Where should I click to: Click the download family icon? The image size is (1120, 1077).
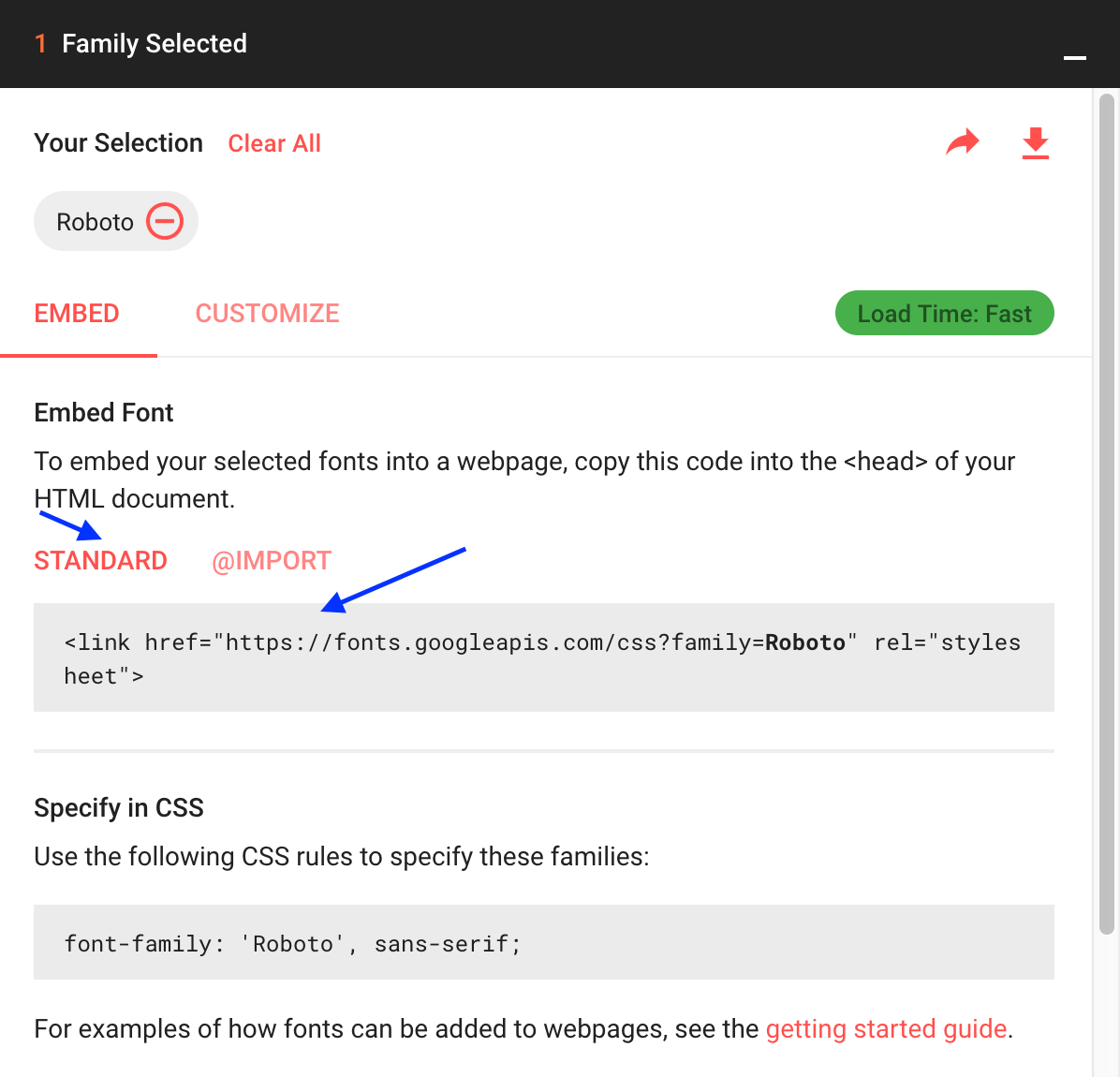click(1035, 142)
